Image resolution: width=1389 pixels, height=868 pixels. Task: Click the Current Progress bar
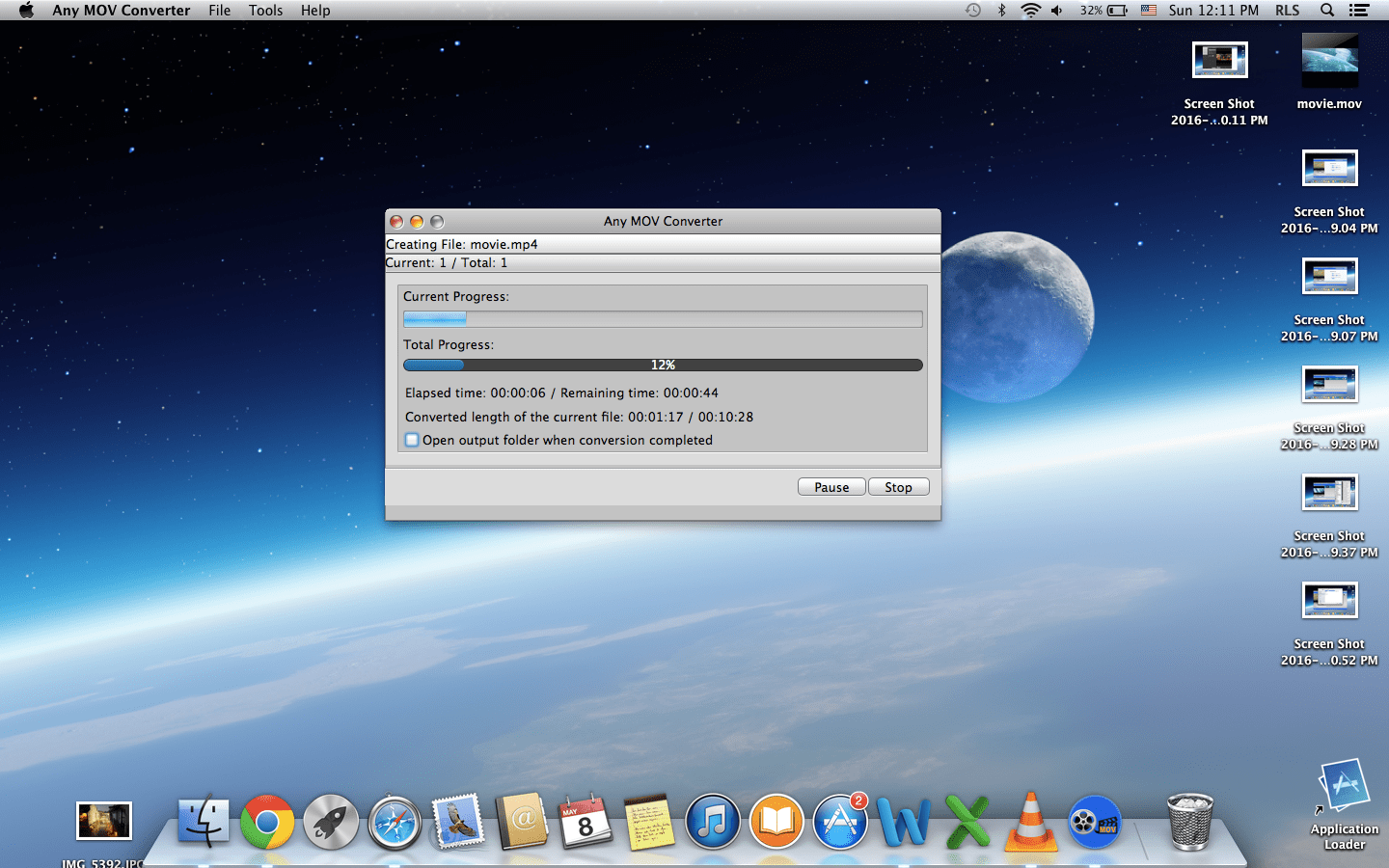coord(663,319)
